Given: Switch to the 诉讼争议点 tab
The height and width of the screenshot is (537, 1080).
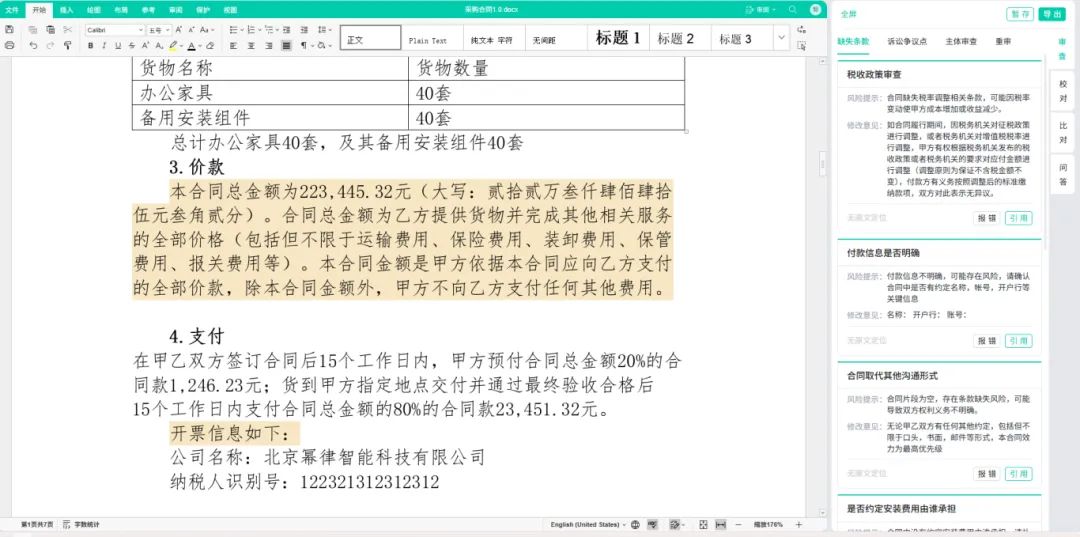Looking at the screenshot, I should 907,42.
